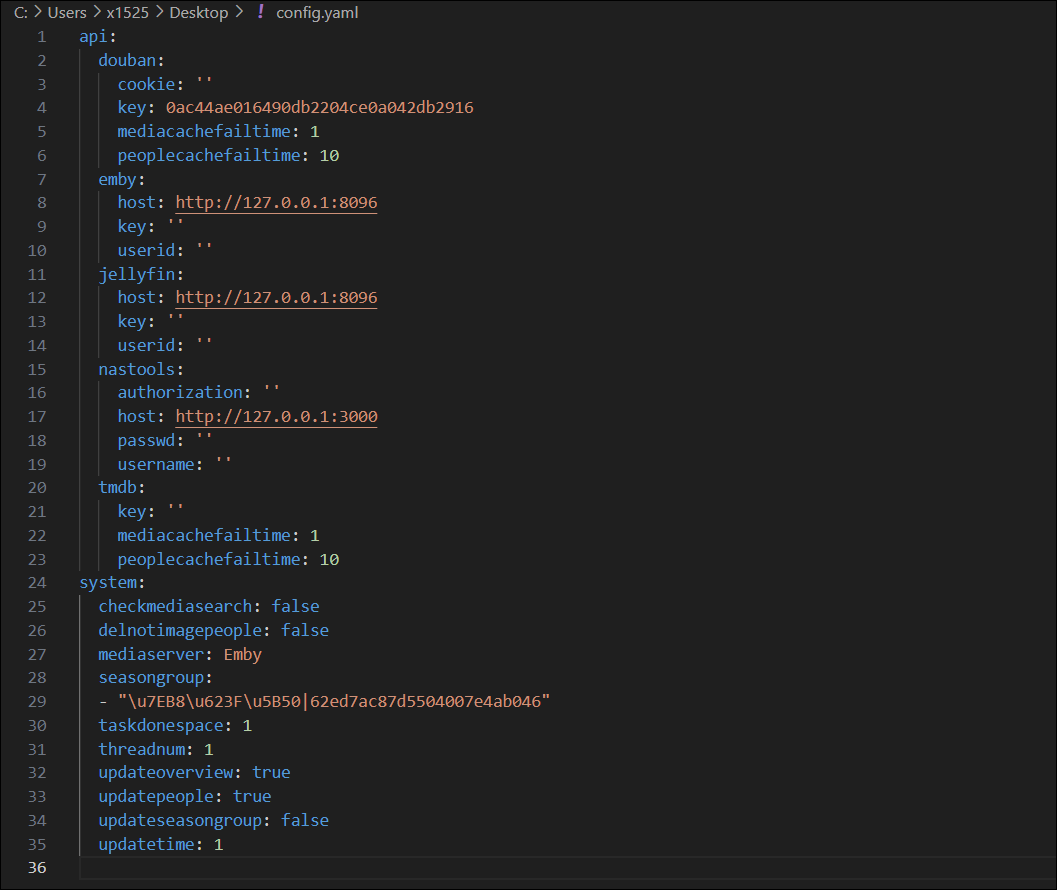
Task: Click the true value of updateoverview
Action: 271,773
